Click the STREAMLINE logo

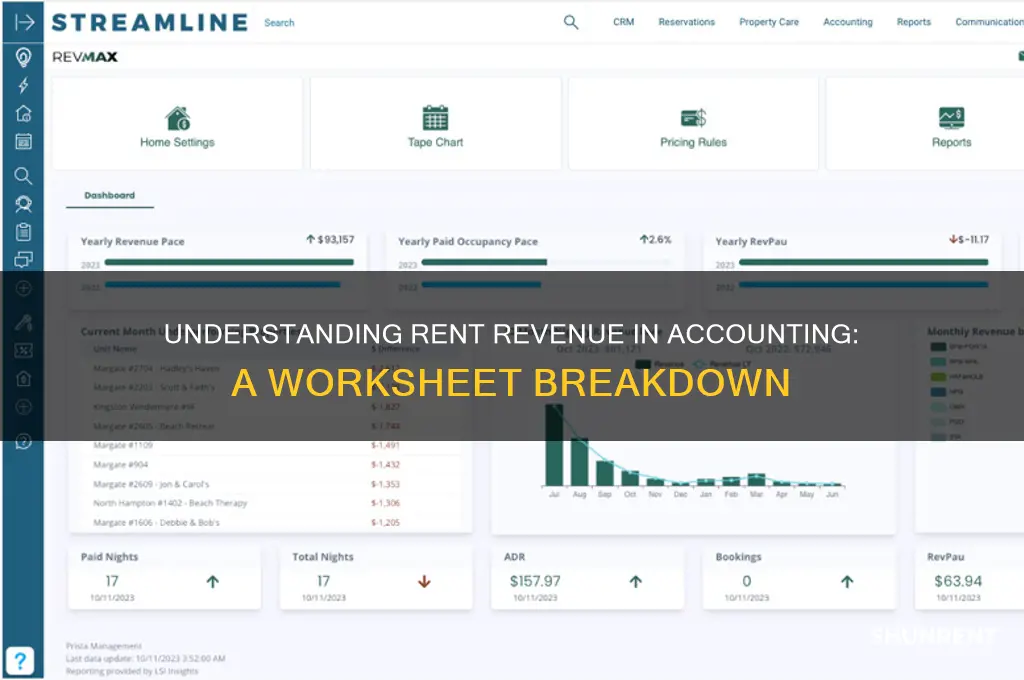click(x=150, y=23)
